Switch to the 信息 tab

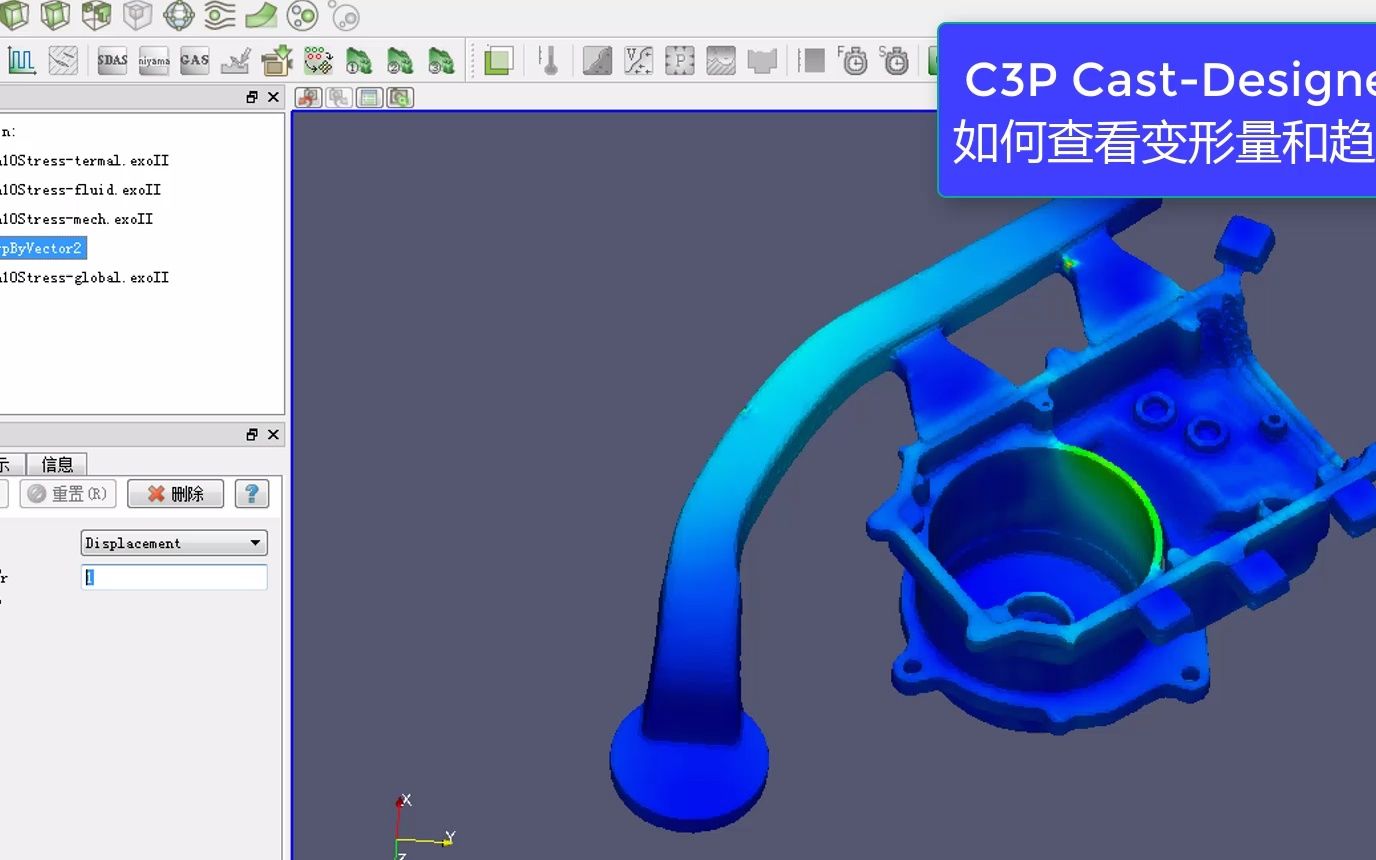click(x=57, y=464)
